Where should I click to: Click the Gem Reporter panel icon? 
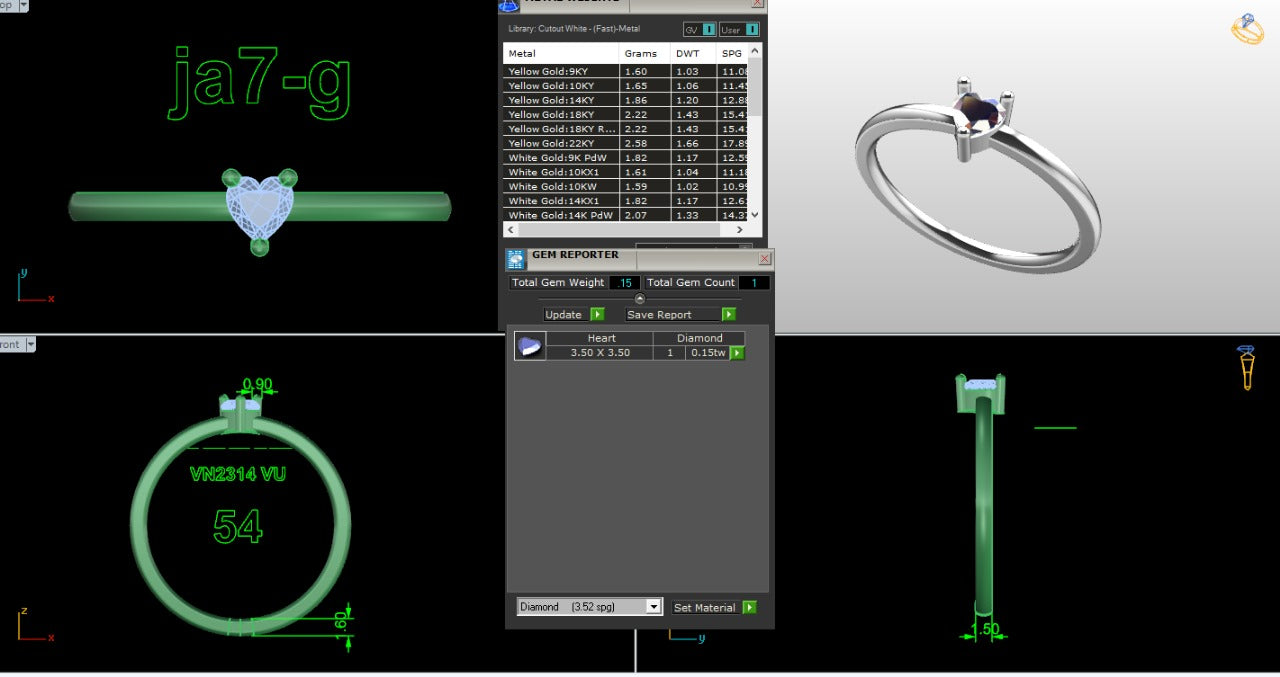[516, 260]
